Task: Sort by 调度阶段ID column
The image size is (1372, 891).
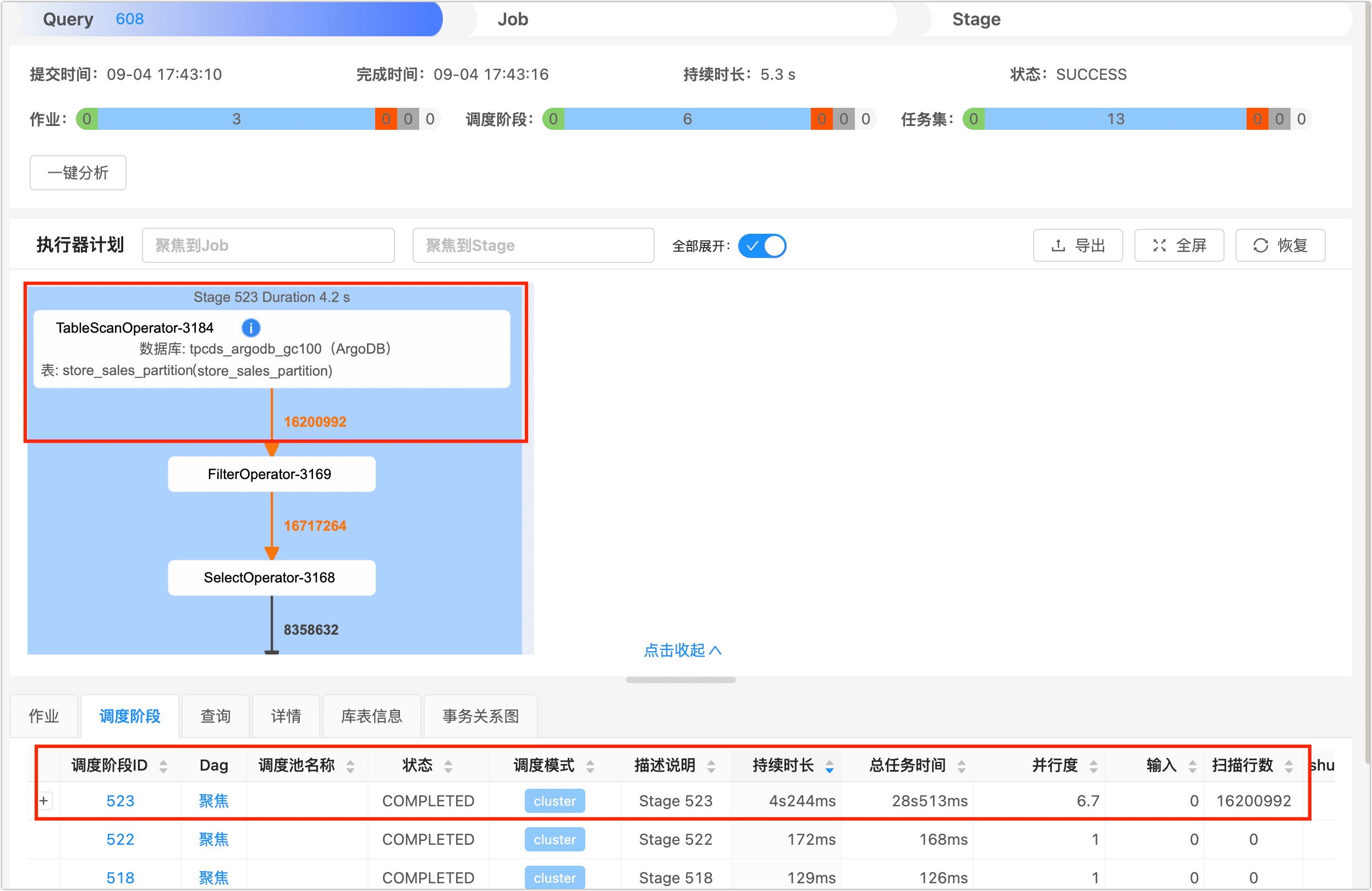Action: pyautogui.click(x=164, y=766)
